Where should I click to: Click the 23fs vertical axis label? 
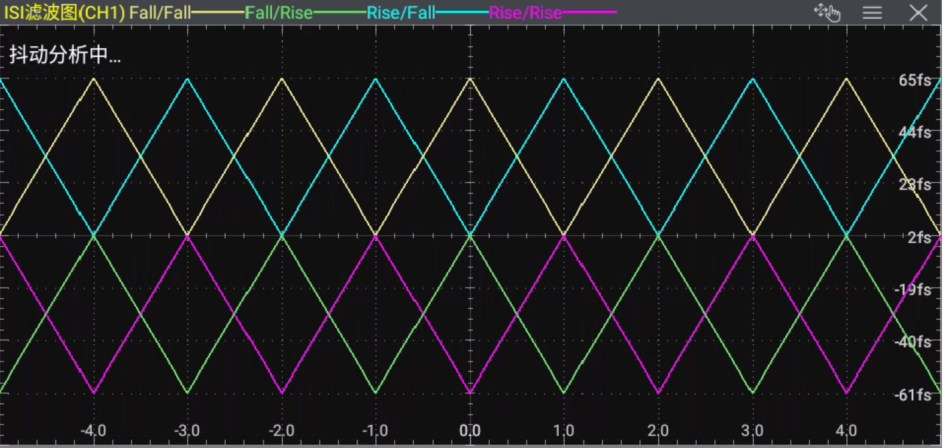point(915,184)
